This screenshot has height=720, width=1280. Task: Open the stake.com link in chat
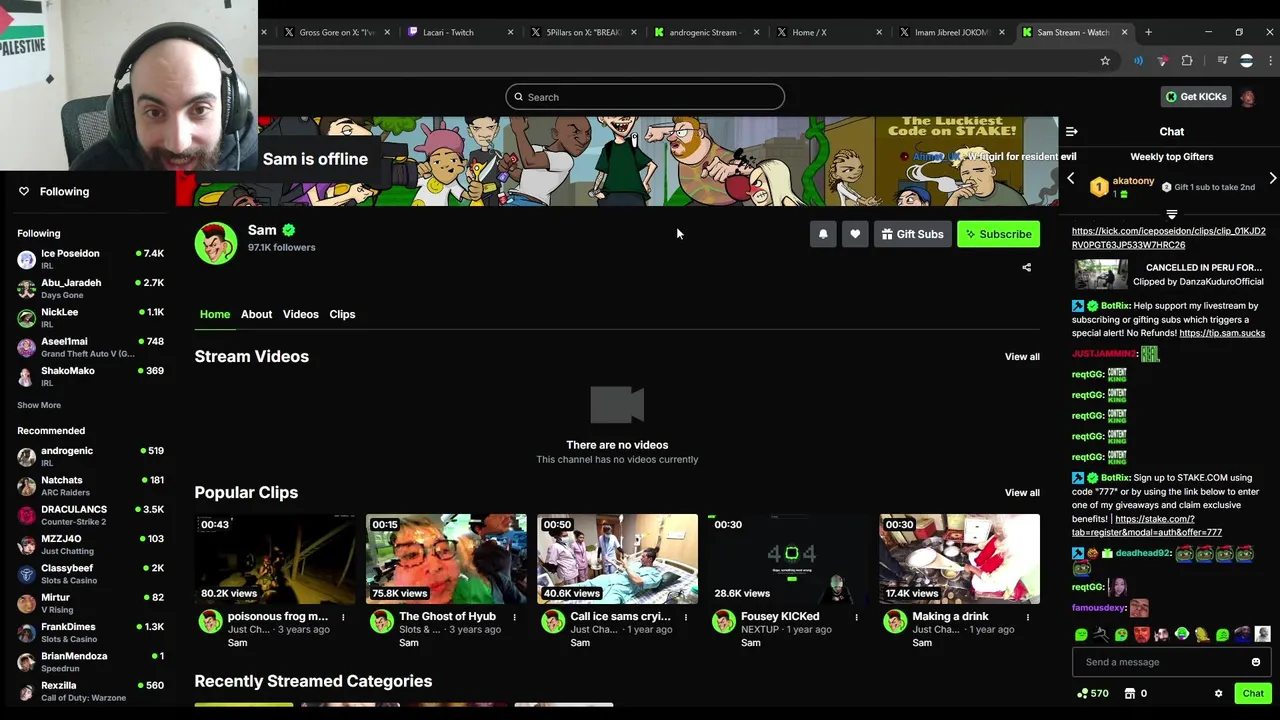pos(1147,526)
